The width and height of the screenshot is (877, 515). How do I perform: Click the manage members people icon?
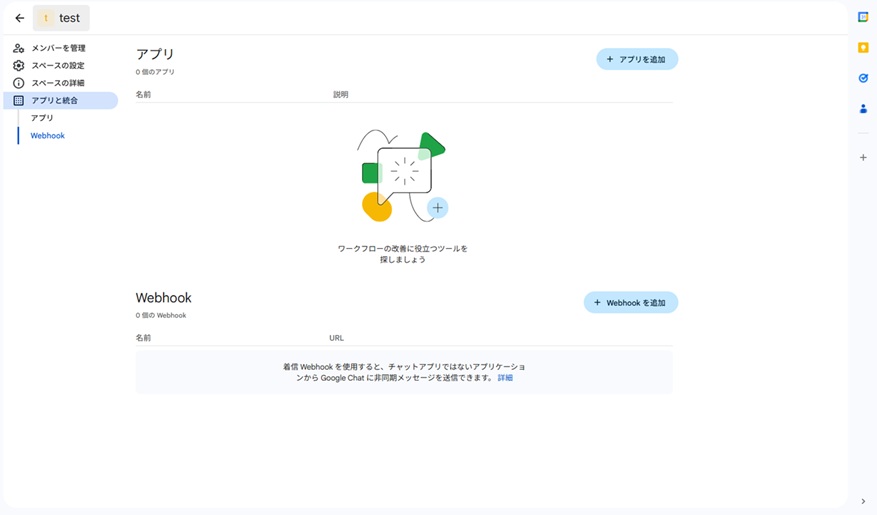tap(18, 48)
